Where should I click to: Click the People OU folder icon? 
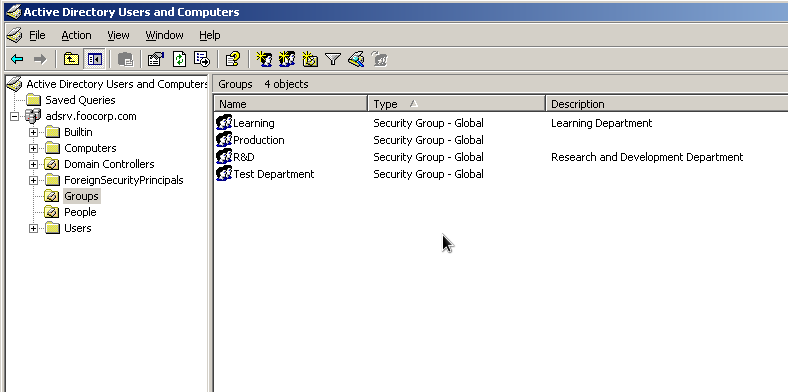tap(52, 212)
